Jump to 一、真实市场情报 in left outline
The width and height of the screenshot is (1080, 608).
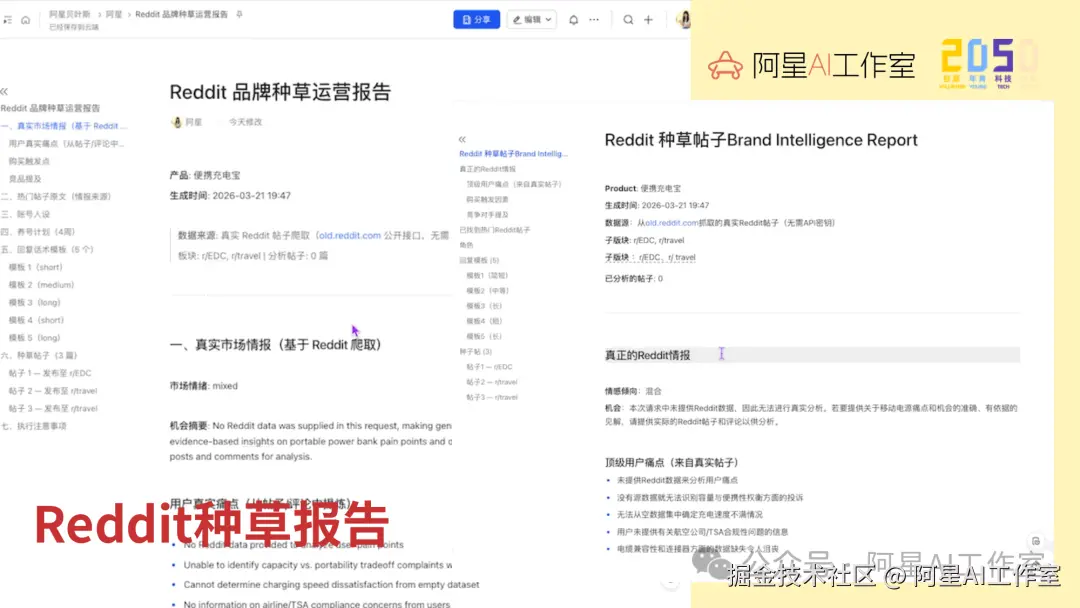[64, 126]
